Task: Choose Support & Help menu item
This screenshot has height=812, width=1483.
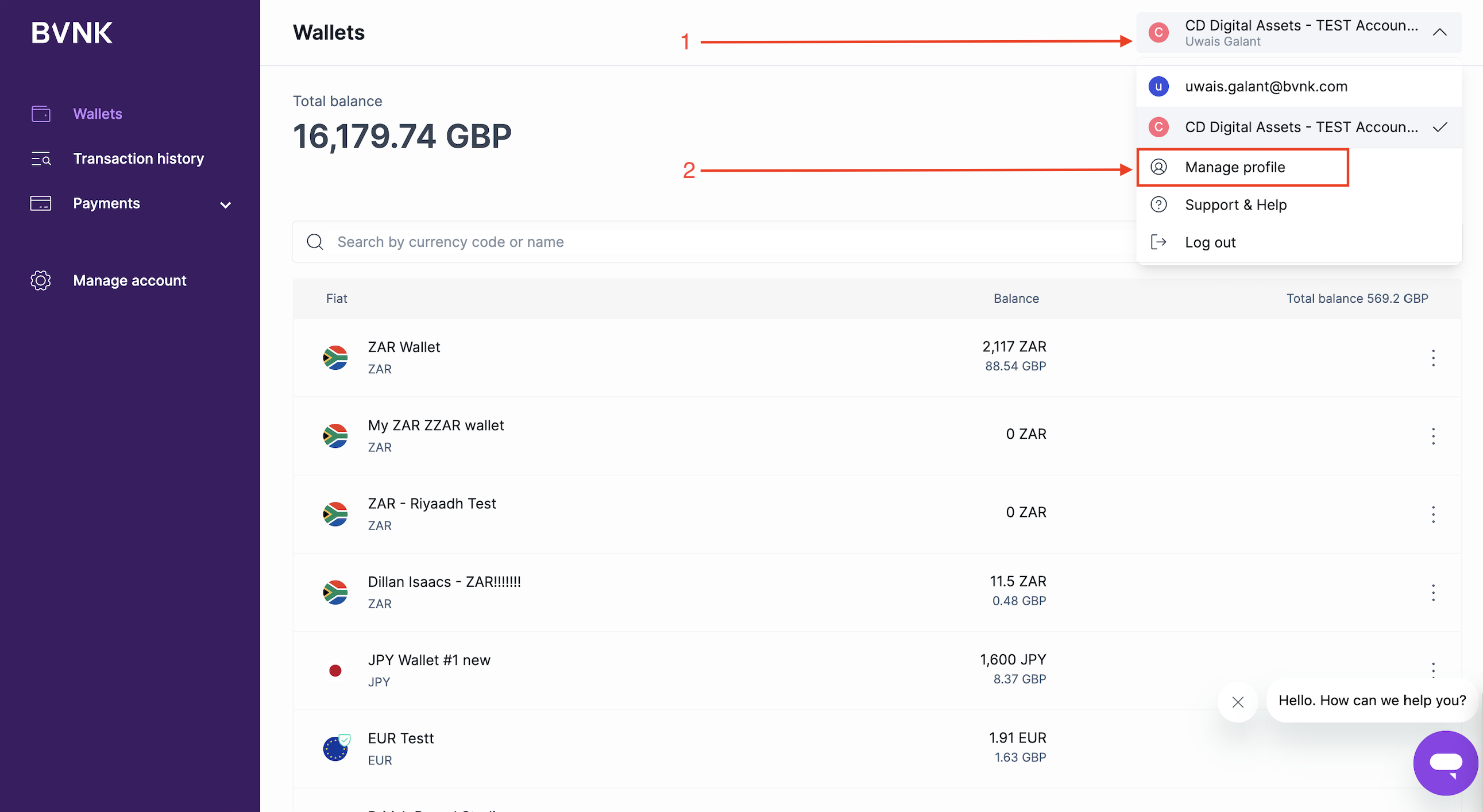Action: pos(1235,205)
